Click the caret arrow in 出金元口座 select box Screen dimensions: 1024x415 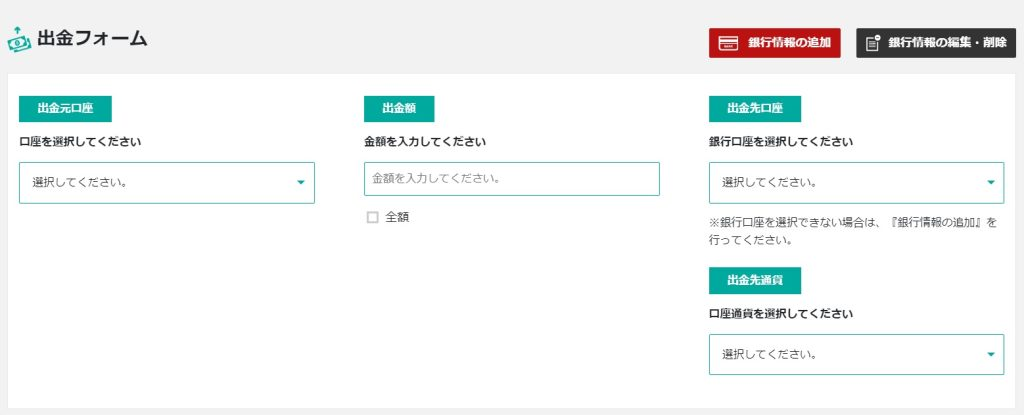(x=300, y=183)
